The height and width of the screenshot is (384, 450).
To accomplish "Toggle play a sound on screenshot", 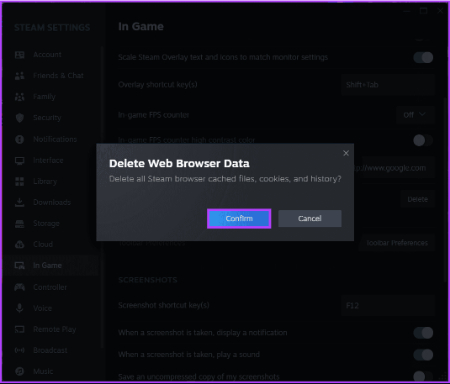I will tap(423, 355).
